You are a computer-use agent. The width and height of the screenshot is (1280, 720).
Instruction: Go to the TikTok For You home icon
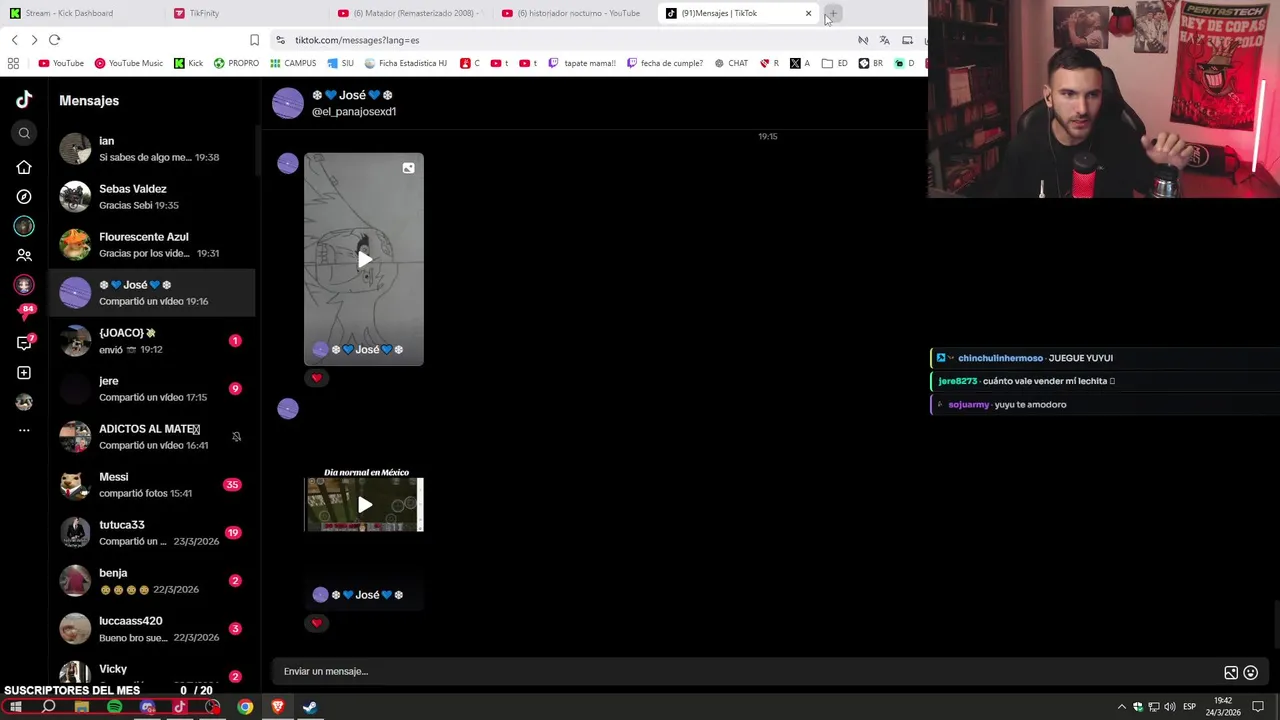coord(24,167)
